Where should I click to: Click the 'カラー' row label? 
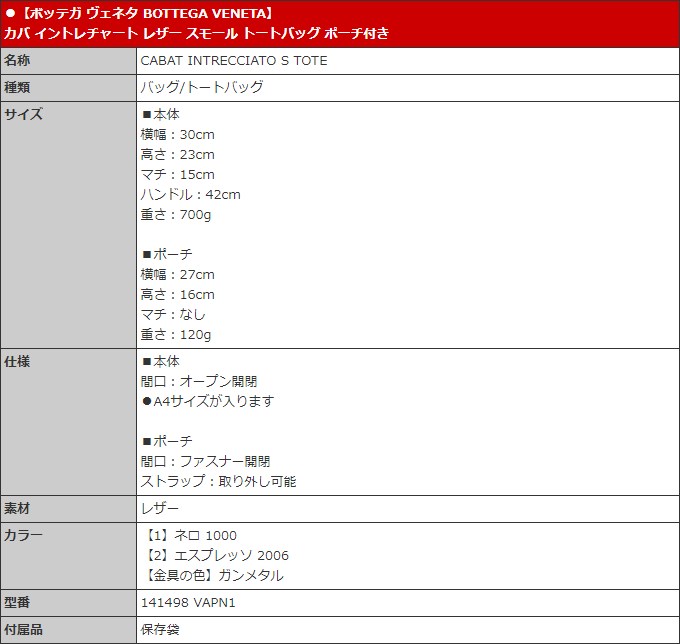(23, 535)
